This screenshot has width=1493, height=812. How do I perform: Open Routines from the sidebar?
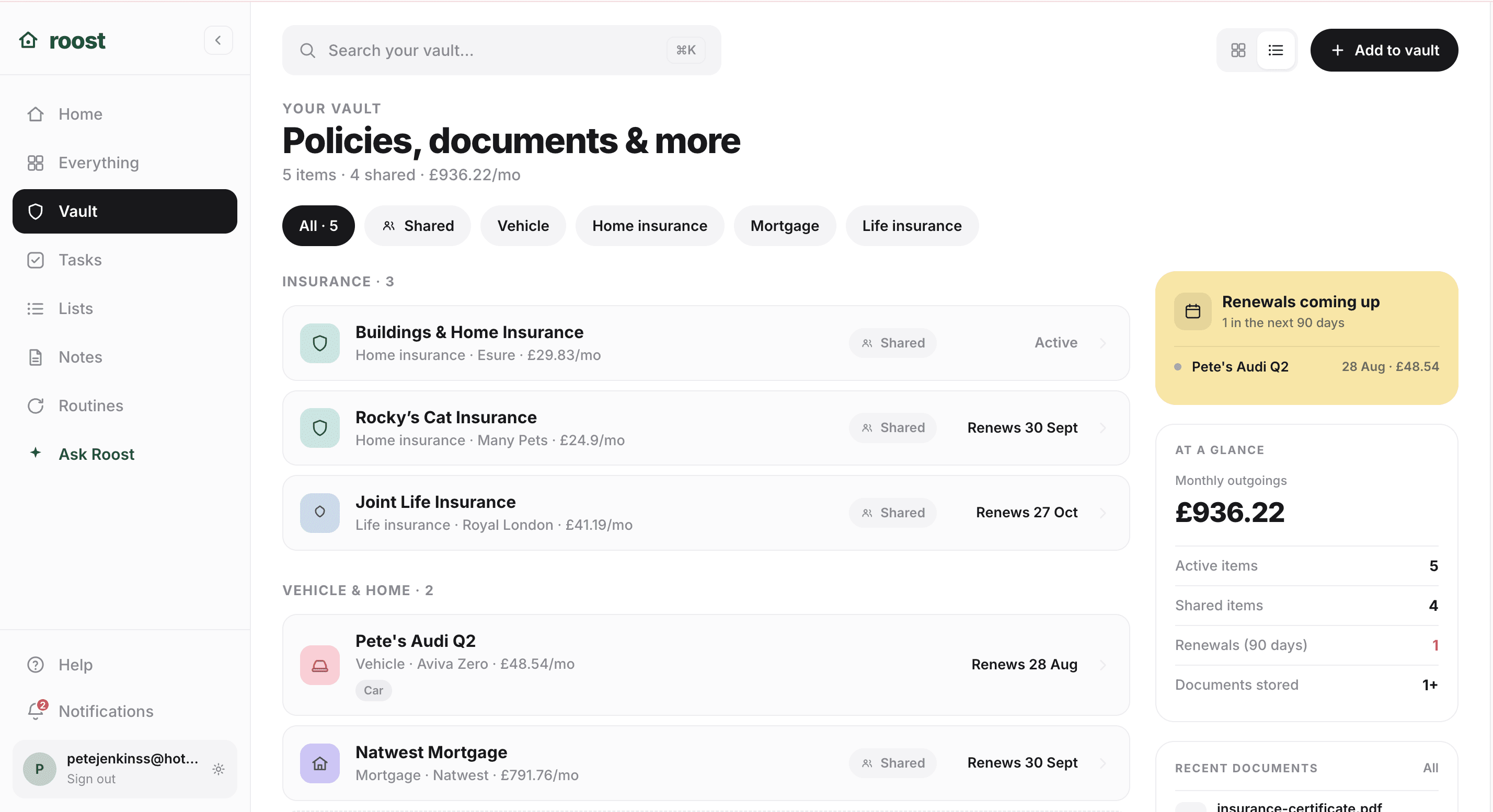124,405
